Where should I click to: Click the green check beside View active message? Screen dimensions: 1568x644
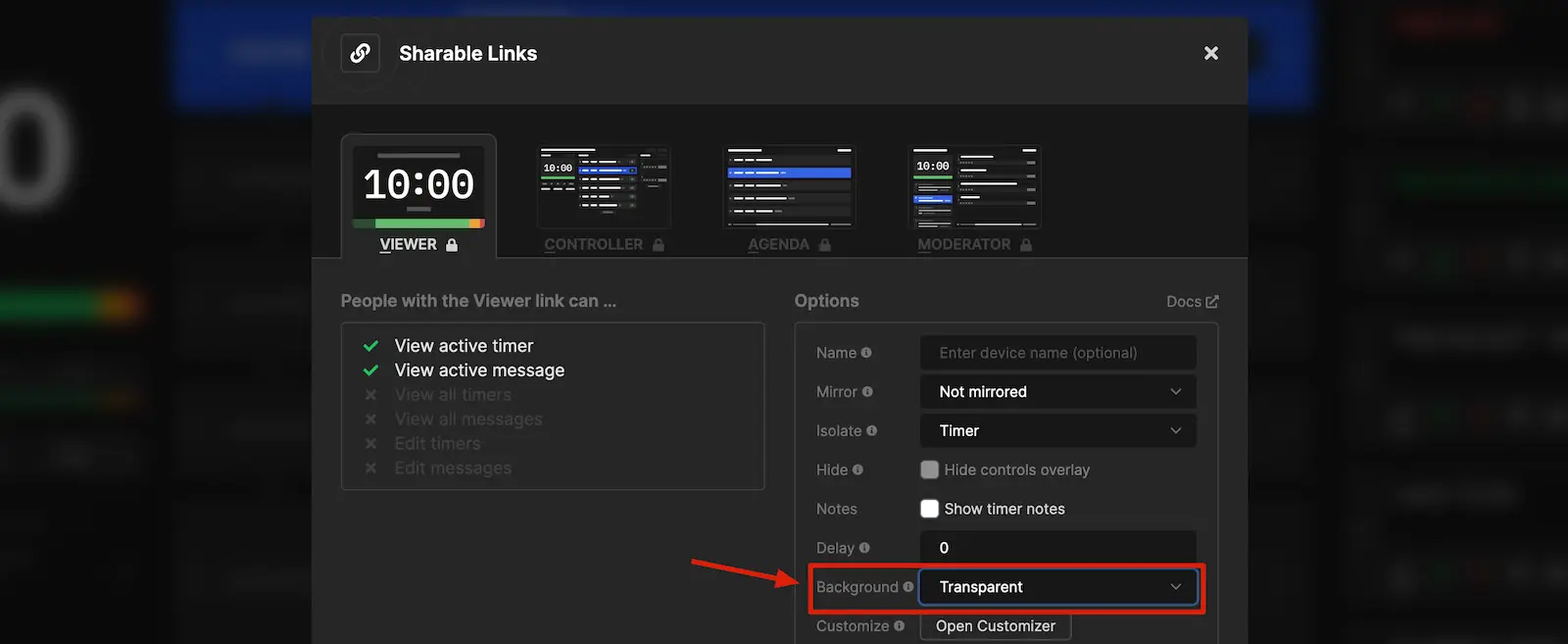pyautogui.click(x=370, y=371)
